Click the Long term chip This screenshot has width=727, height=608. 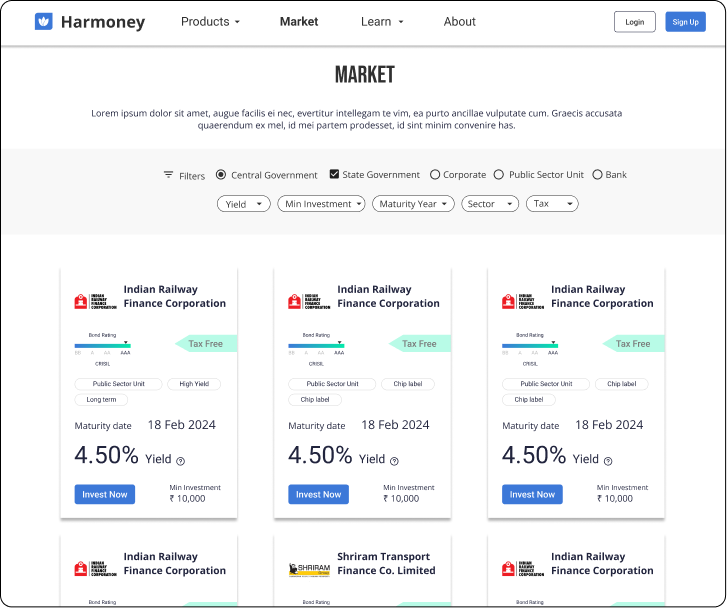pos(101,400)
